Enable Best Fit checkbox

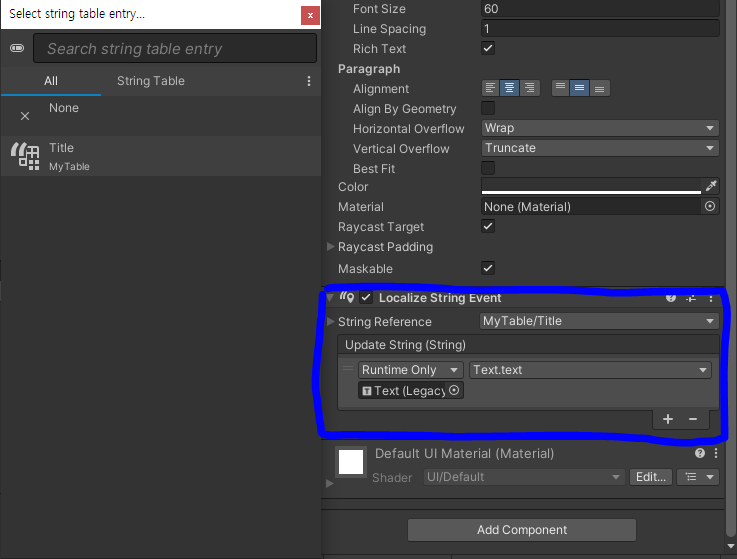[488, 168]
